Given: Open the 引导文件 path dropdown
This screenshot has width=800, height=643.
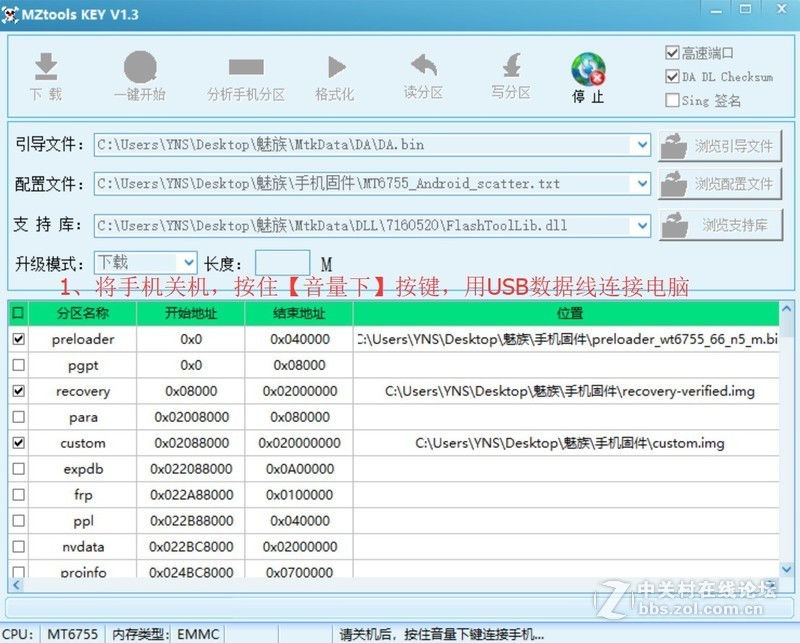Looking at the screenshot, I should (643, 145).
